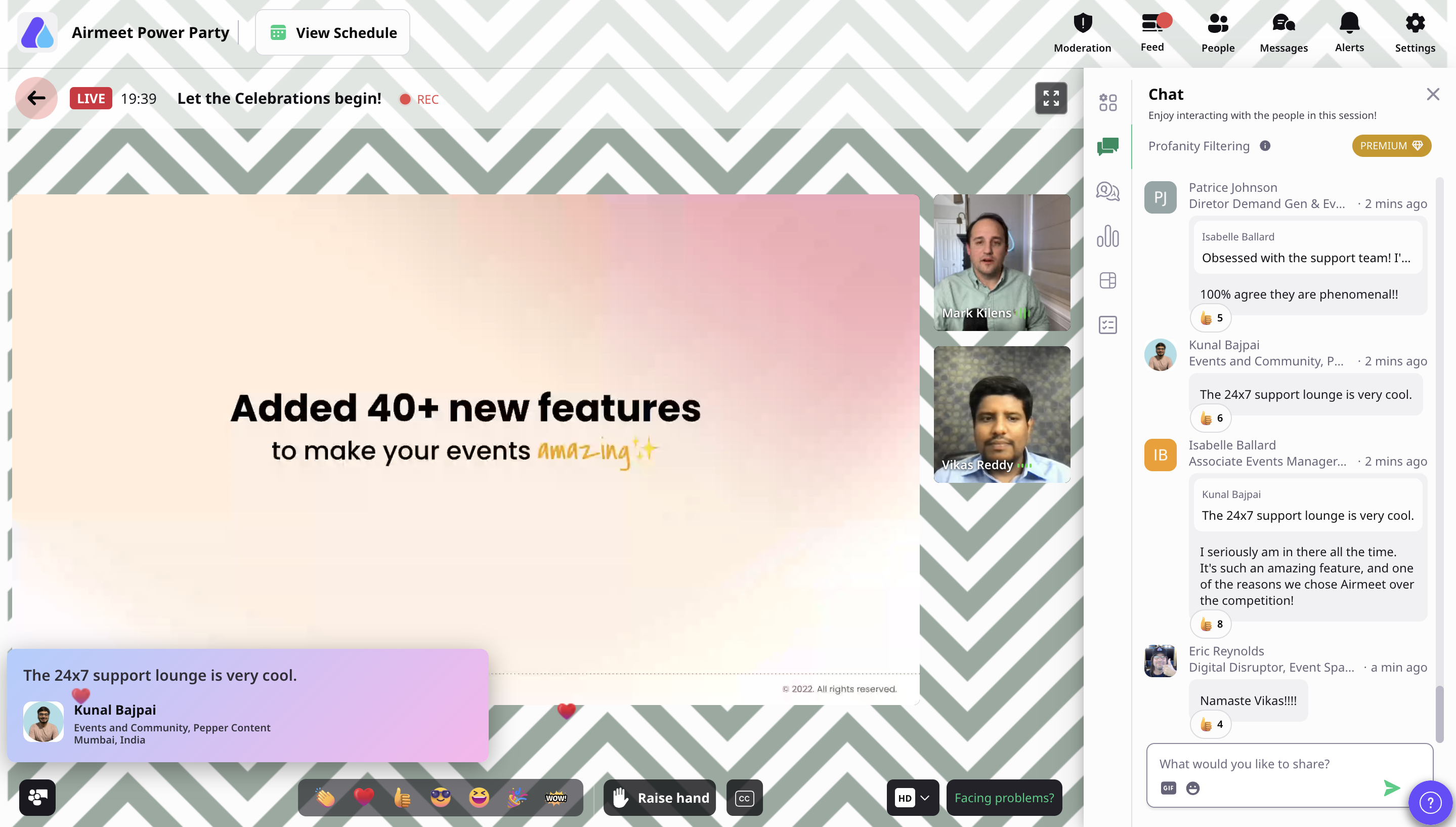This screenshot has width=1456, height=827.
Task: Click the Raise hand button
Action: coord(660,798)
